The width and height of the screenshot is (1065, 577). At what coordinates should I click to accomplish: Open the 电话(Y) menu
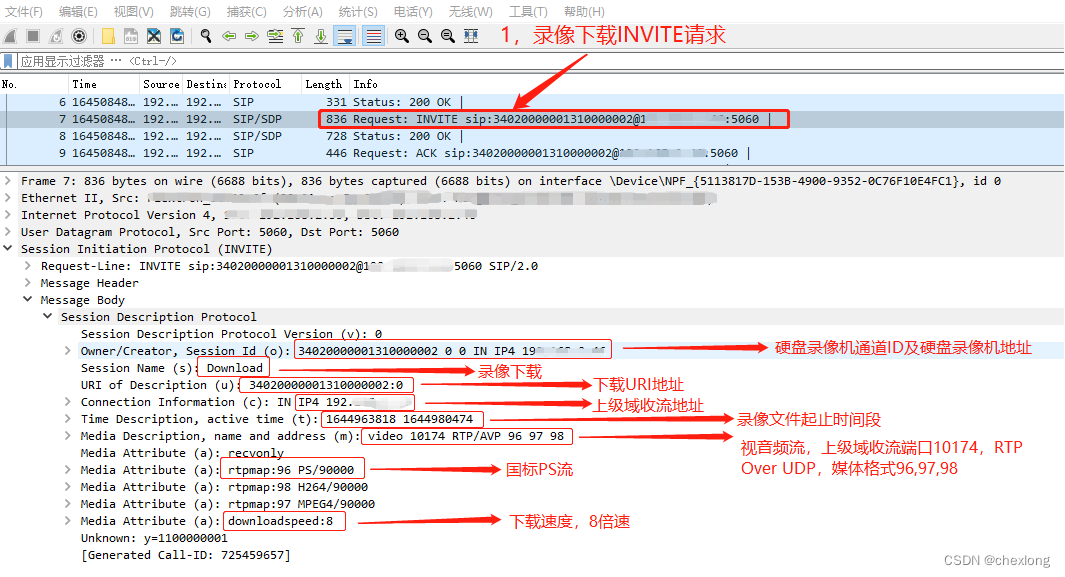(x=413, y=12)
